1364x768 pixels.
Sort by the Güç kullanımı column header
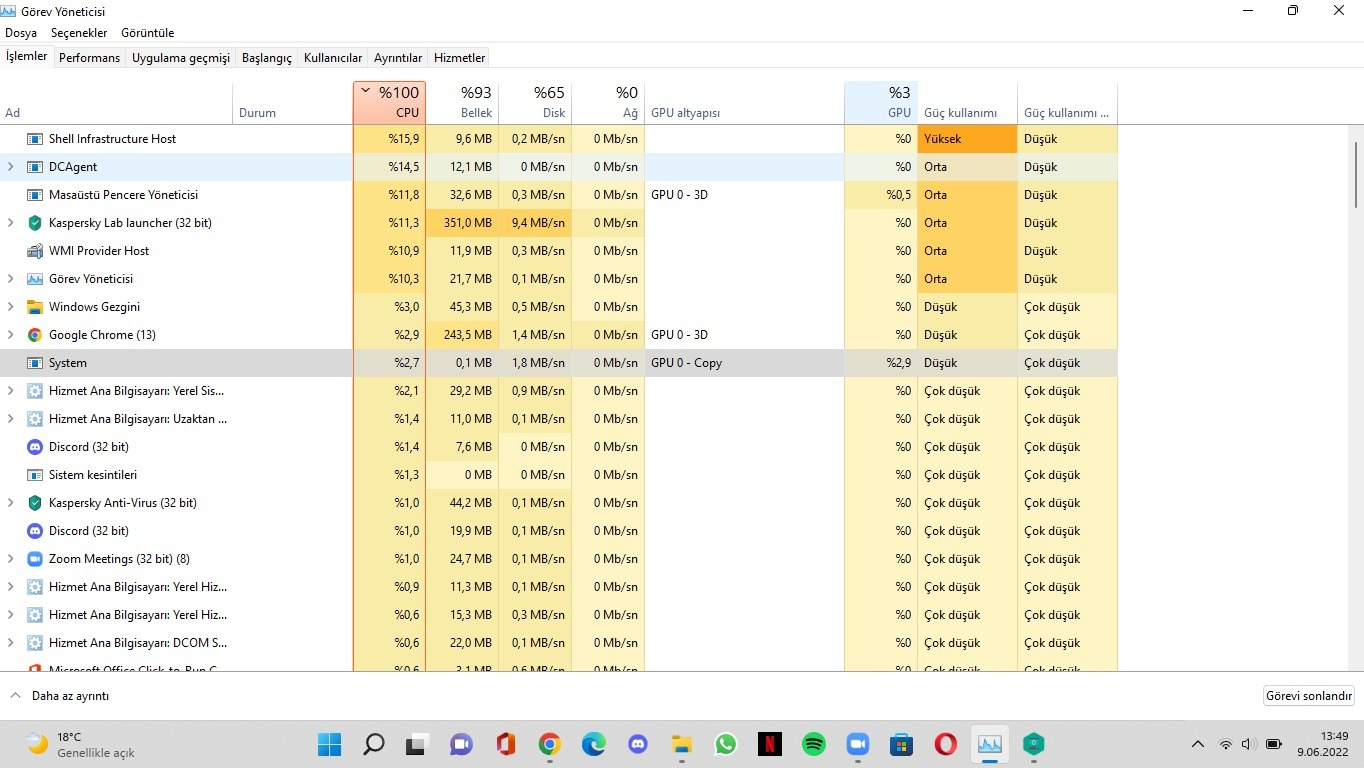[967, 103]
